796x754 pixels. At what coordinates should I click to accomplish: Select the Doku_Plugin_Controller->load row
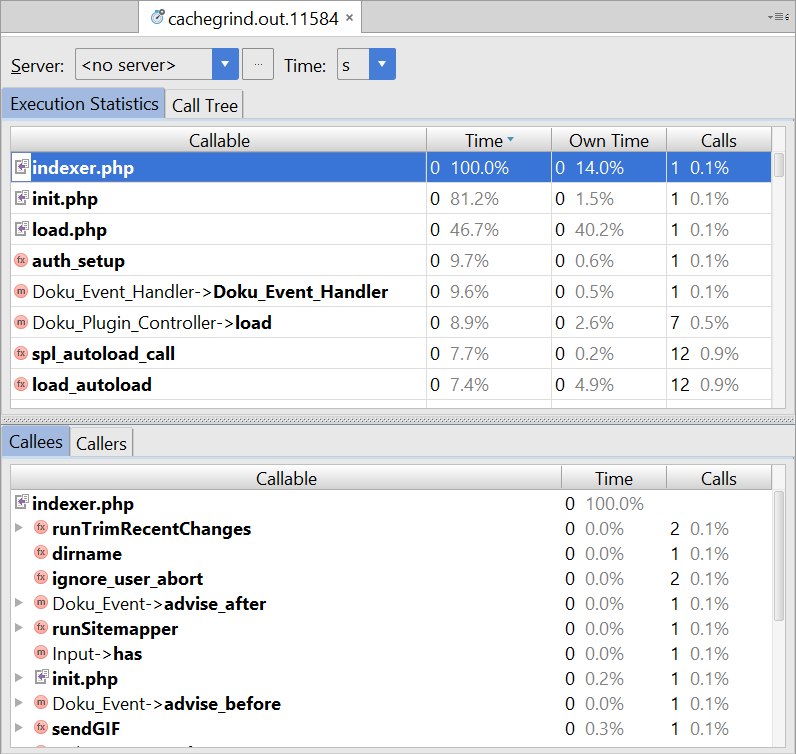point(391,322)
